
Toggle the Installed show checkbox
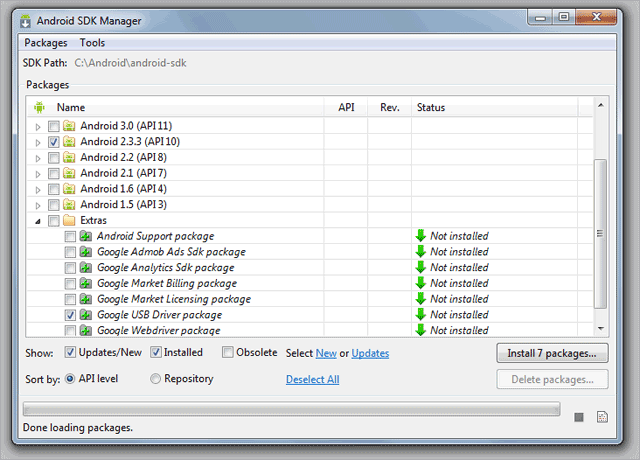tap(156, 352)
